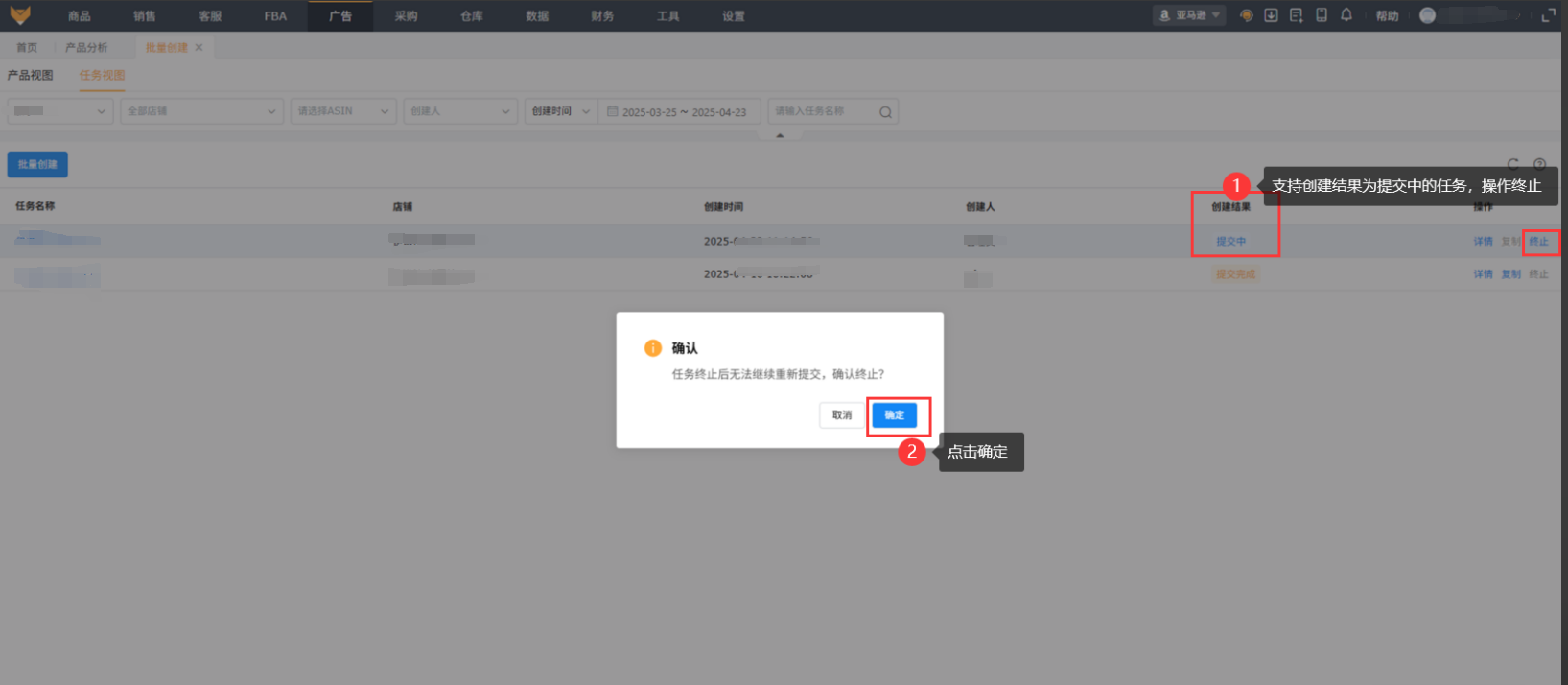Screen dimensions: 1568x685
Task: Click the 任务名称 column header
Action: 35,206
